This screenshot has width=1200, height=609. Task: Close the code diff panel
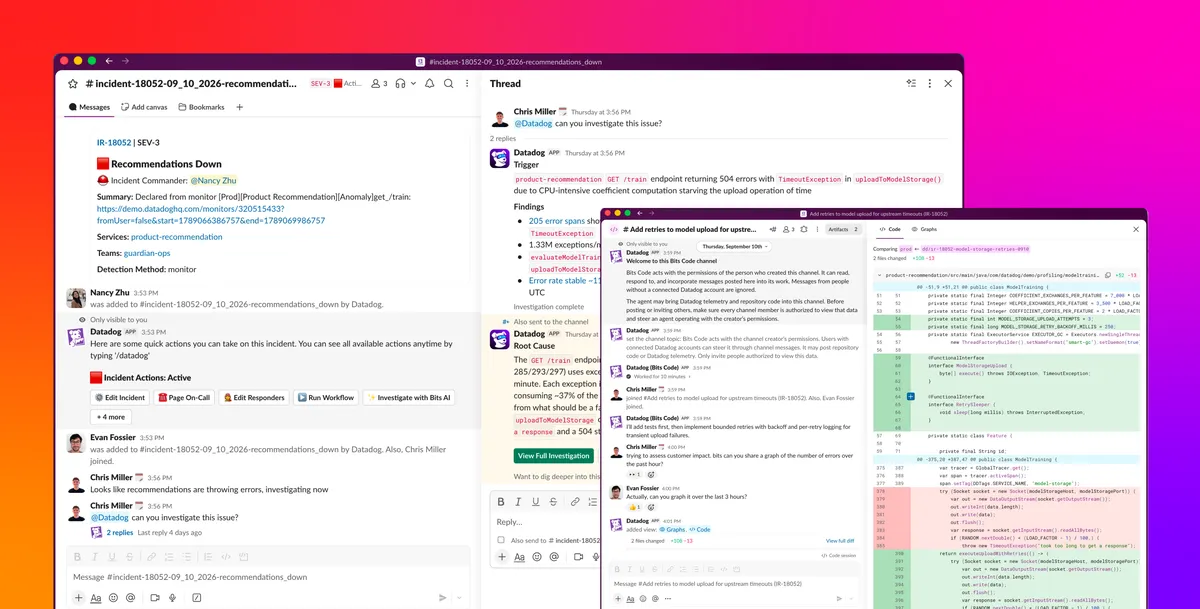[x=1136, y=229]
